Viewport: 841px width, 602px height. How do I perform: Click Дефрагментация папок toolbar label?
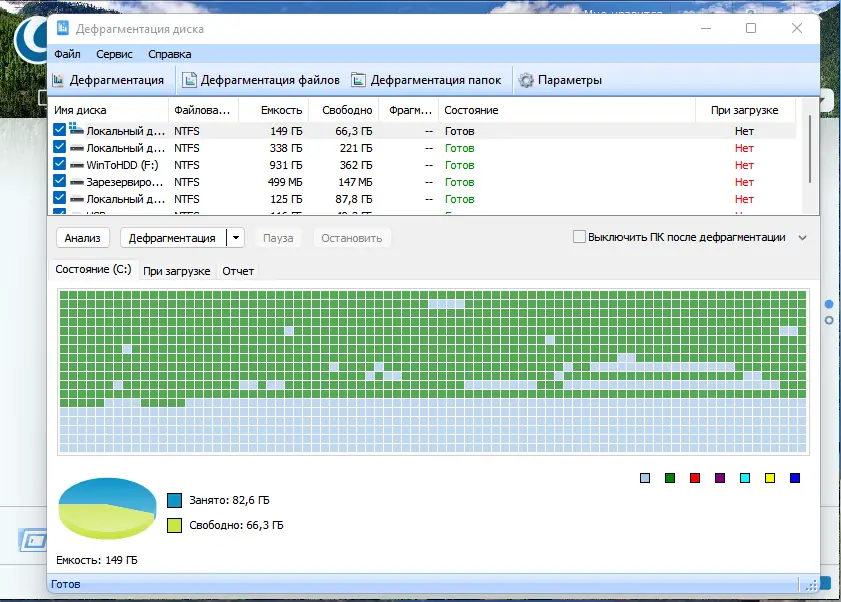click(436, 80)
